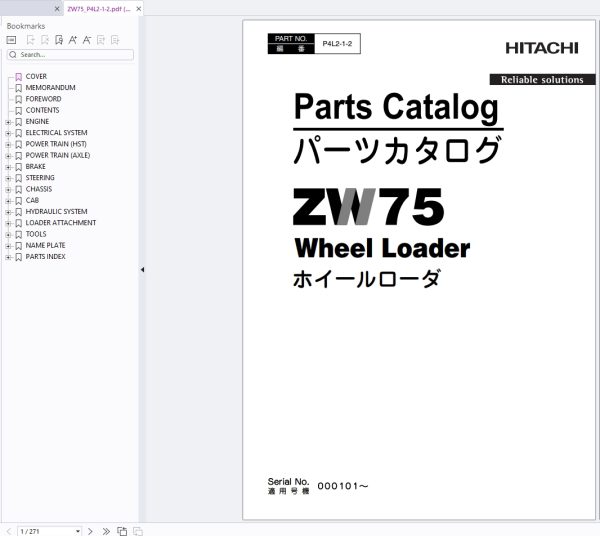The height and width of the screenshot is (536, 600).
Task: Select the STEERING bookmark label
Action: (40, 178)
